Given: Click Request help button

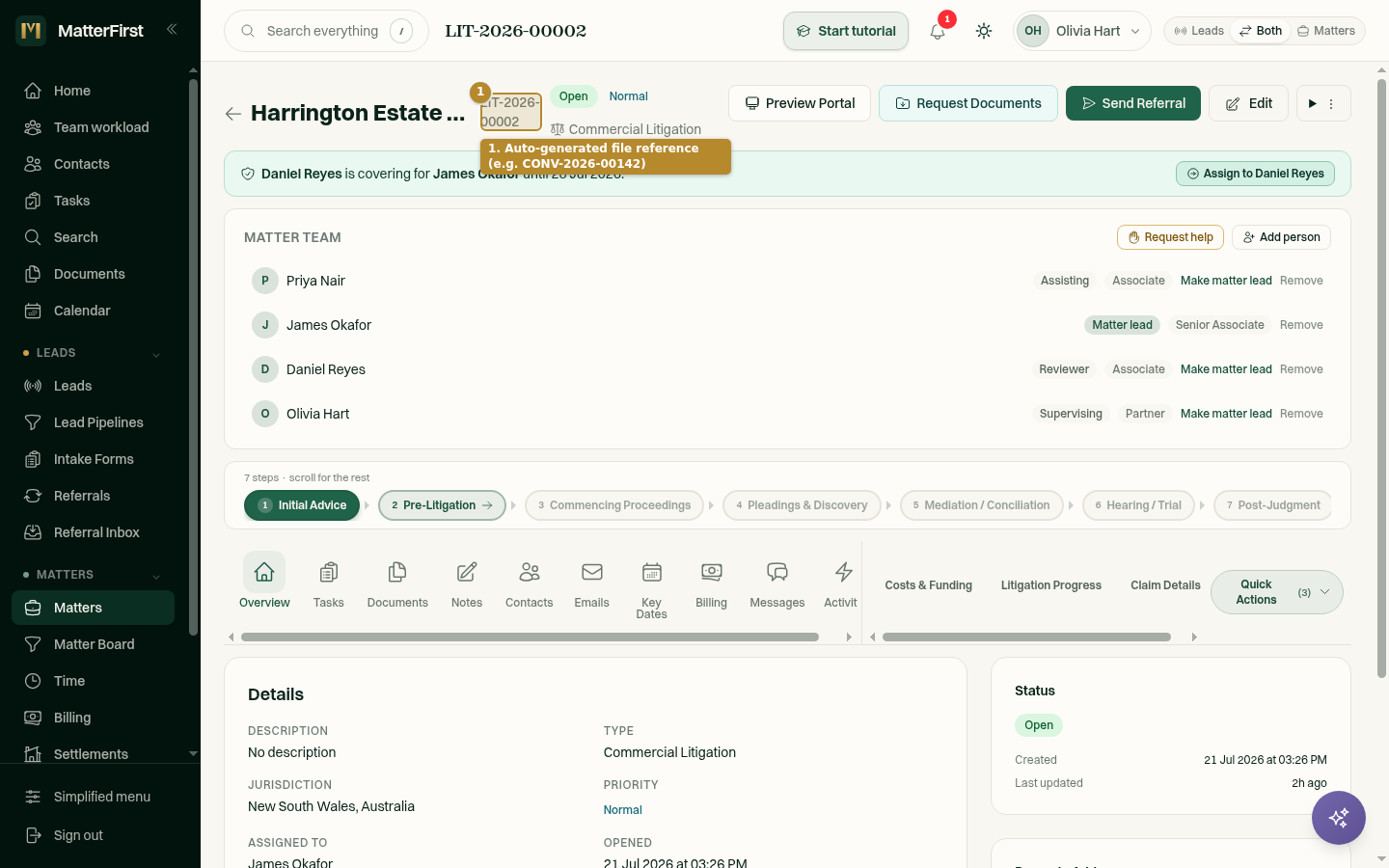Looking at the screenshot, I should 1170,237.
